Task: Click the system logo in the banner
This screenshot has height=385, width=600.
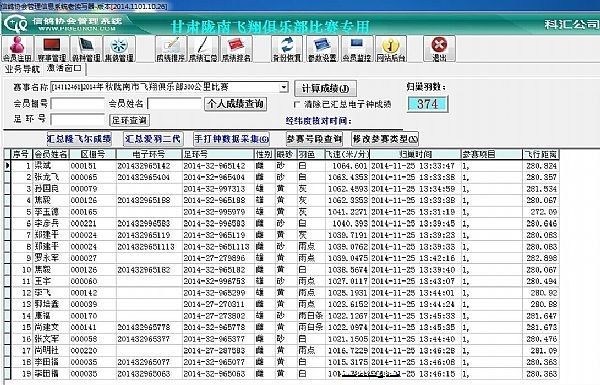Action: pyautogui.click(x=15, y=24)
